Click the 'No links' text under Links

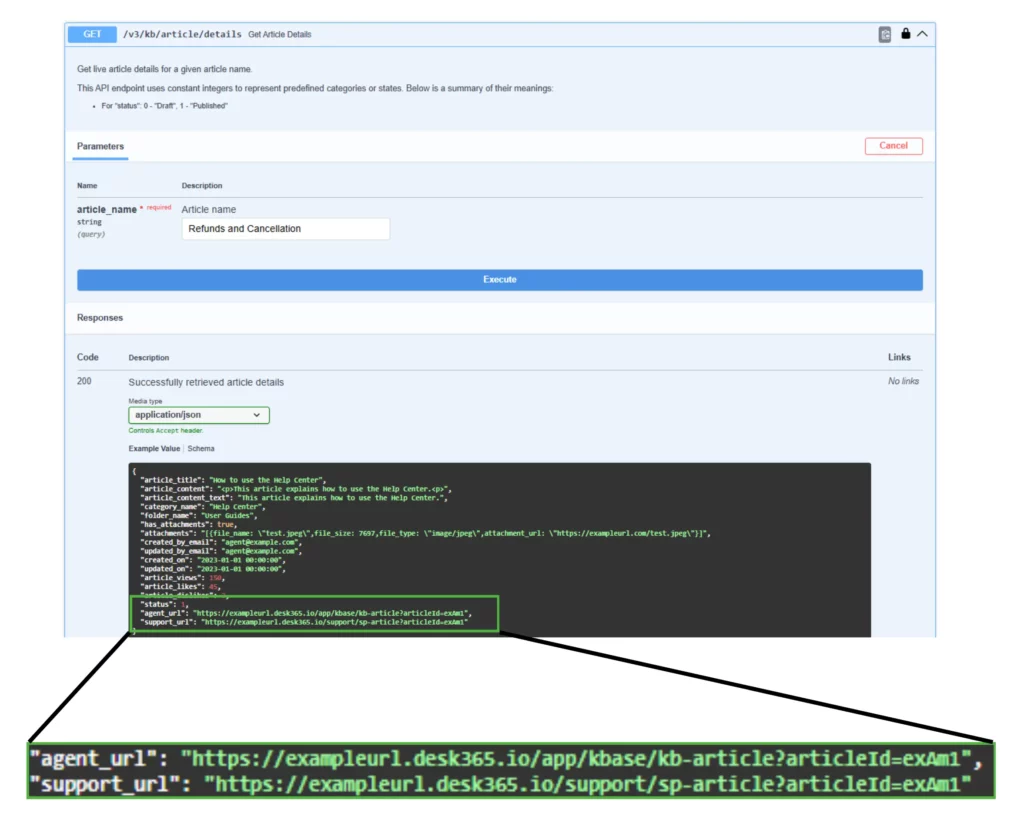point(903,381)
